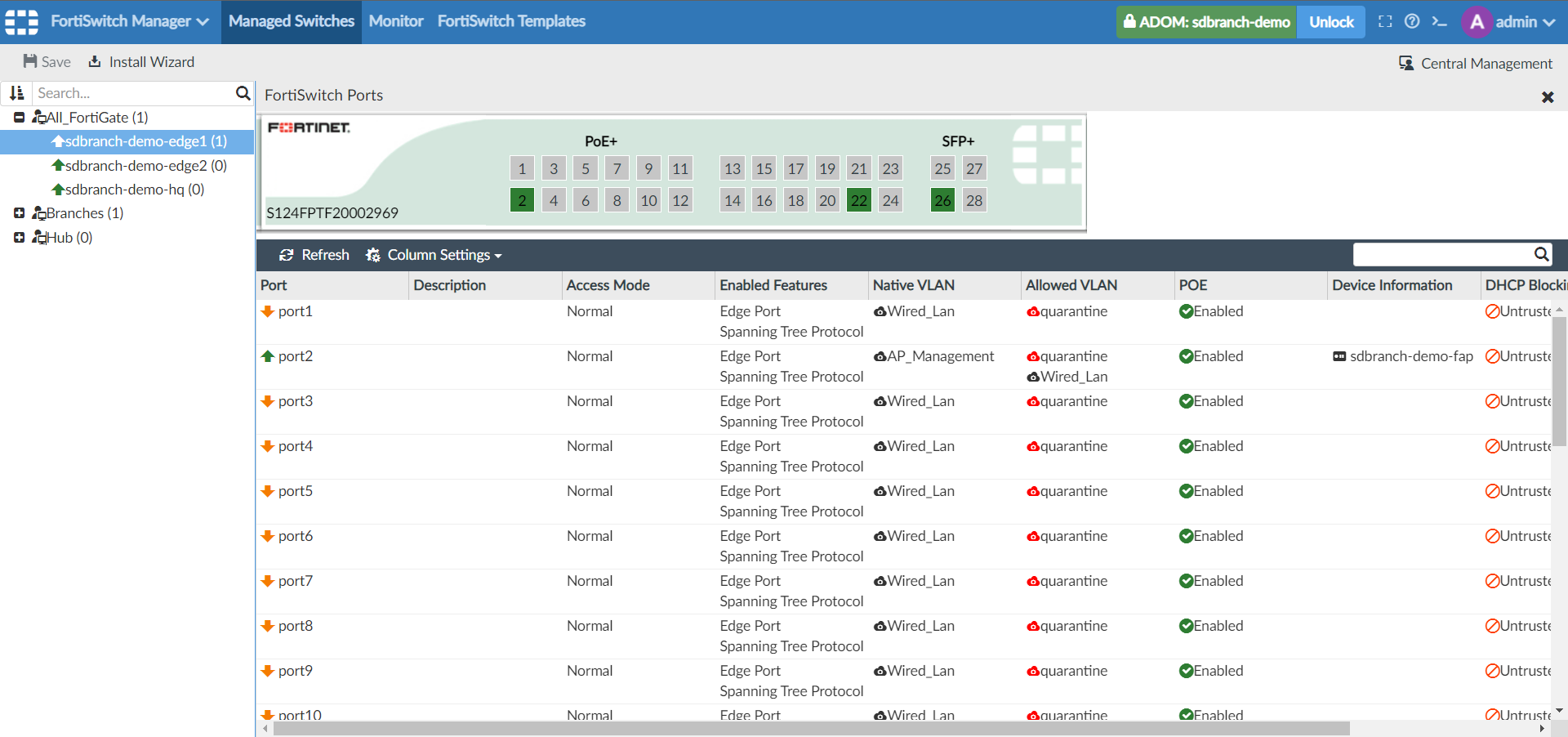1568x737 pixels.
Task: Click the port5 down-arrow status icon
Action: pyautogui.click(x=267, y=491)
